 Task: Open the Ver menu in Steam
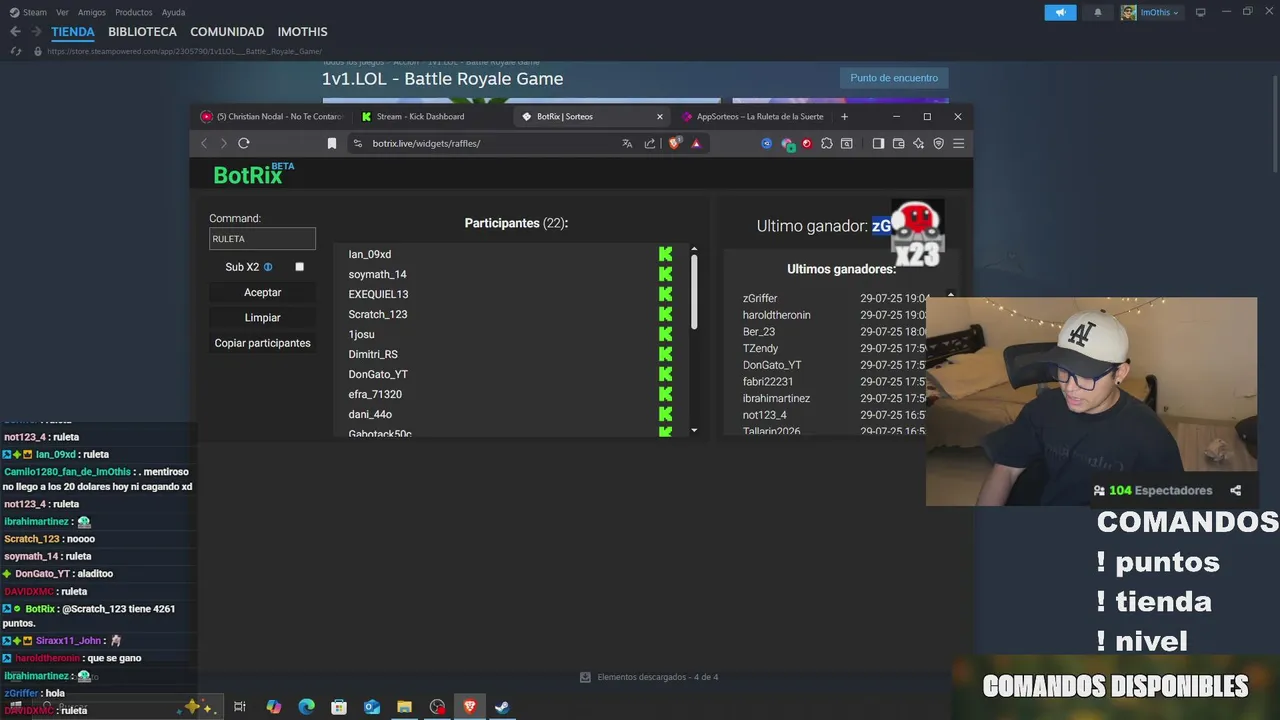point(62,12)
